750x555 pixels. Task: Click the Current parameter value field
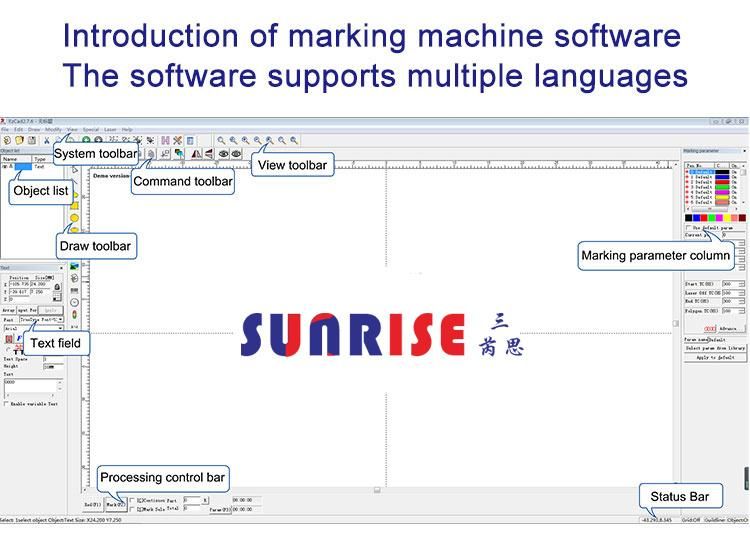(x=732, y=235)
